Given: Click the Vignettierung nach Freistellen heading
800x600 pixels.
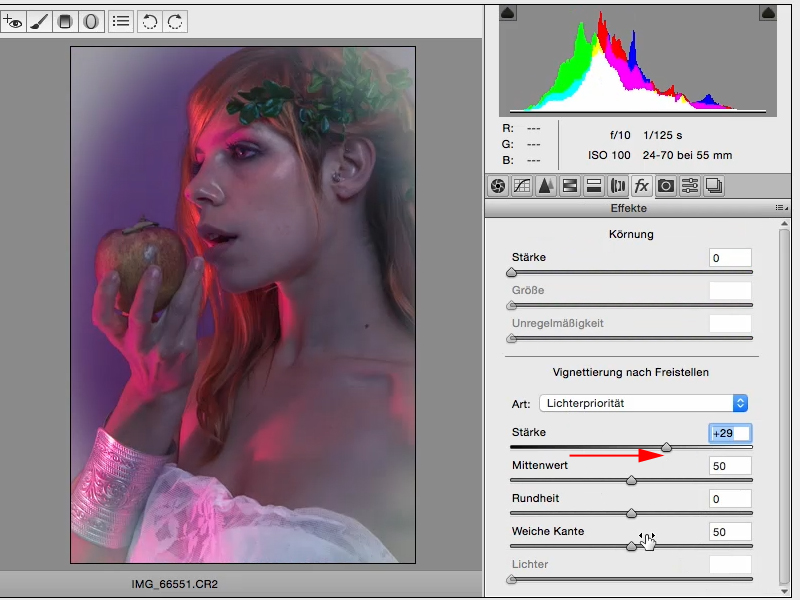Looking at the screenshot, I should click(631, 372).
